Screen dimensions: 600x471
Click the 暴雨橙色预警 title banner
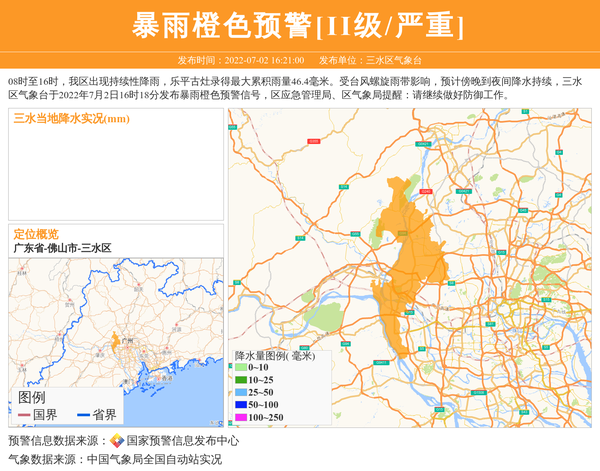click(299, 25)
